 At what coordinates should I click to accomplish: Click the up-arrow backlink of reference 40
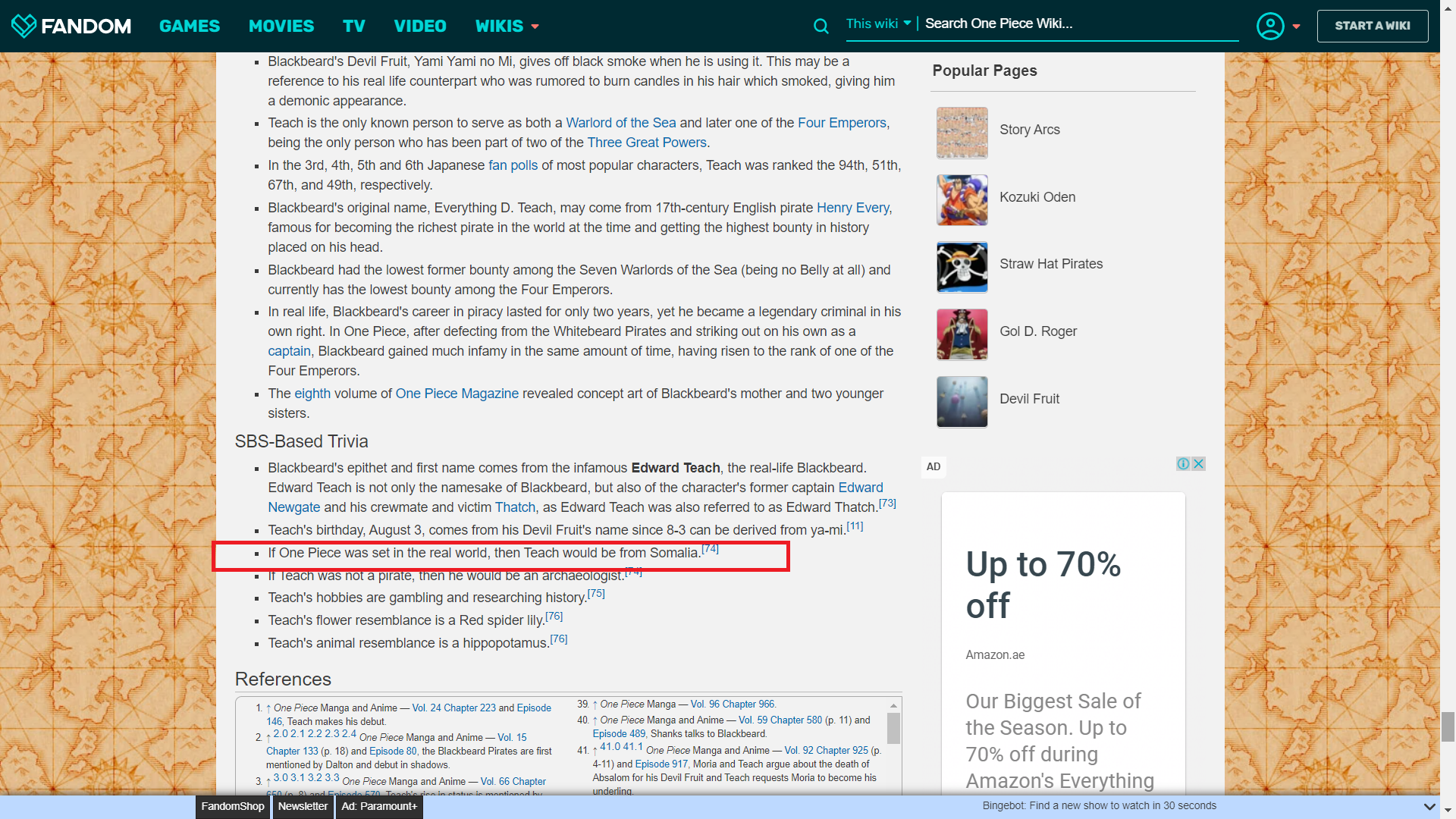tap(595, 720)
